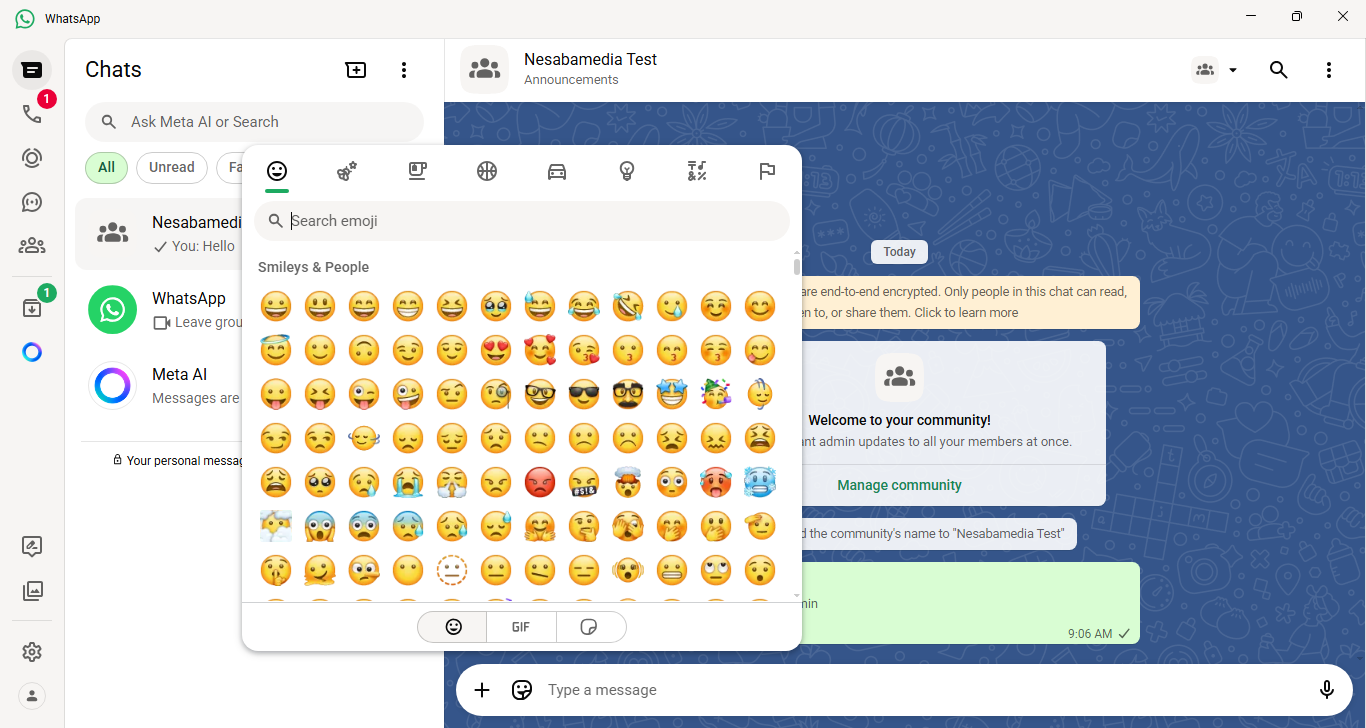This screenshot has height=728, width=1366.
Task: Switch to Travel & Places emoji category
Action: [557, 172]
